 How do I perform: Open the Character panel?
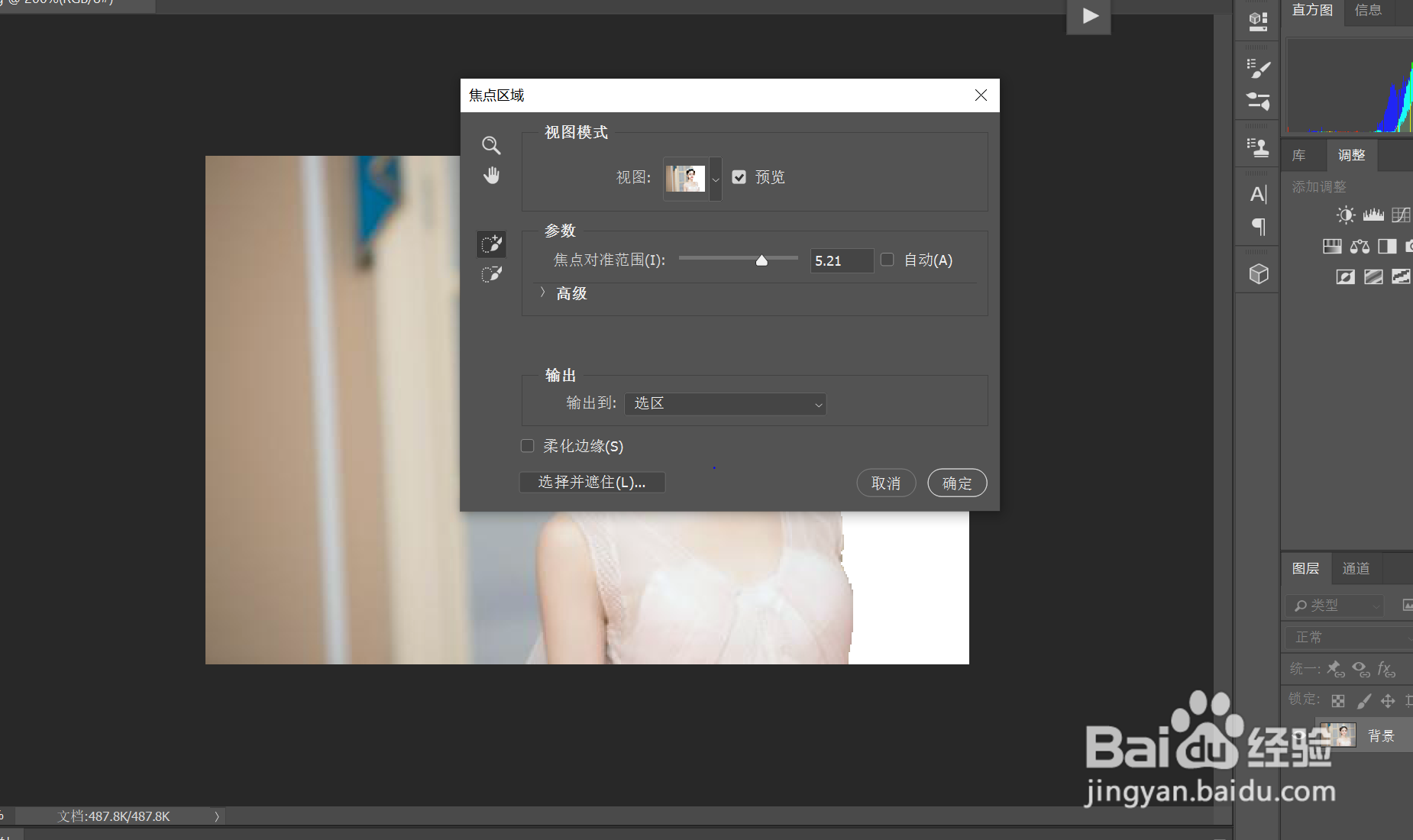click(1258, 195)
